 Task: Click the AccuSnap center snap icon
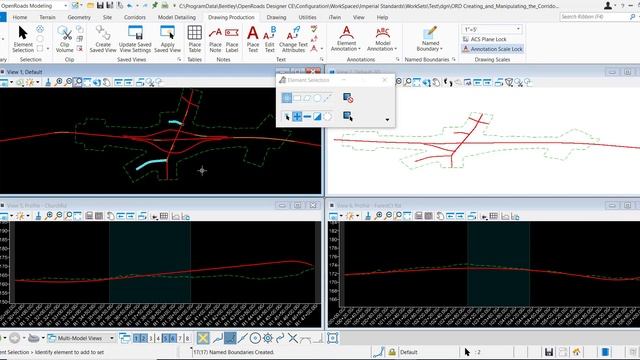(255, 338)
